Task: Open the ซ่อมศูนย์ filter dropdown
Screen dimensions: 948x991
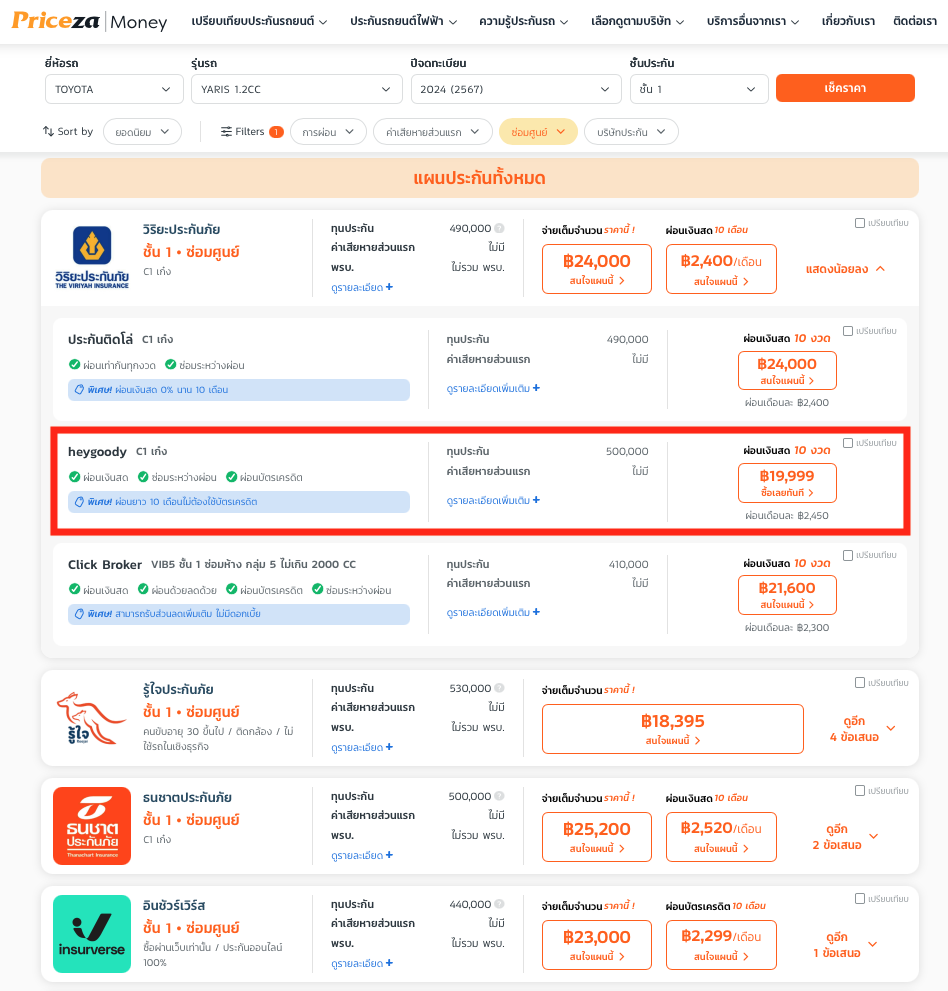Action: [x=538, y=131]
